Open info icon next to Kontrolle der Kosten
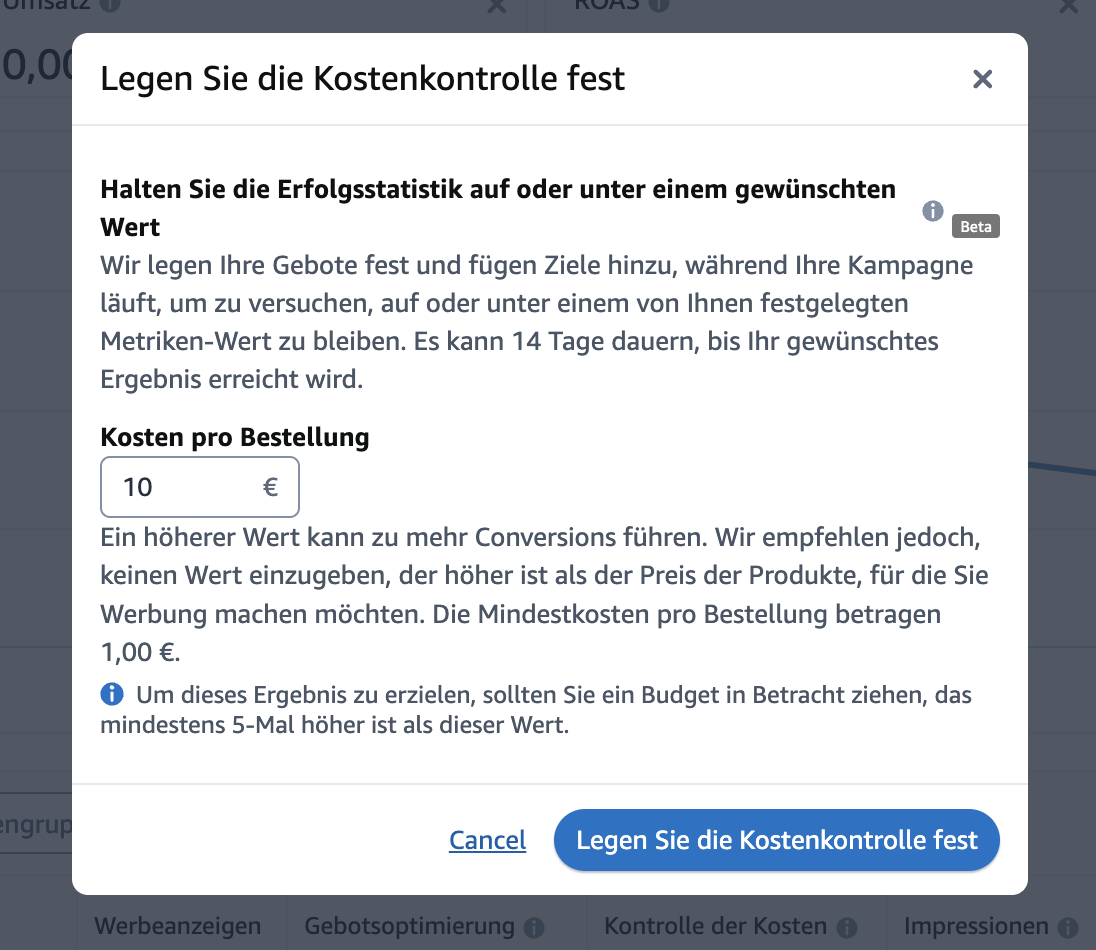Screen dimensions: 1096x950 (846, 928)
